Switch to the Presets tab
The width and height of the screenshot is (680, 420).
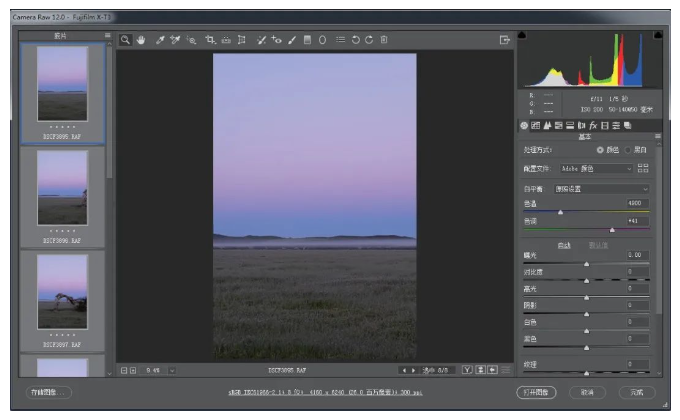(616, 125)
